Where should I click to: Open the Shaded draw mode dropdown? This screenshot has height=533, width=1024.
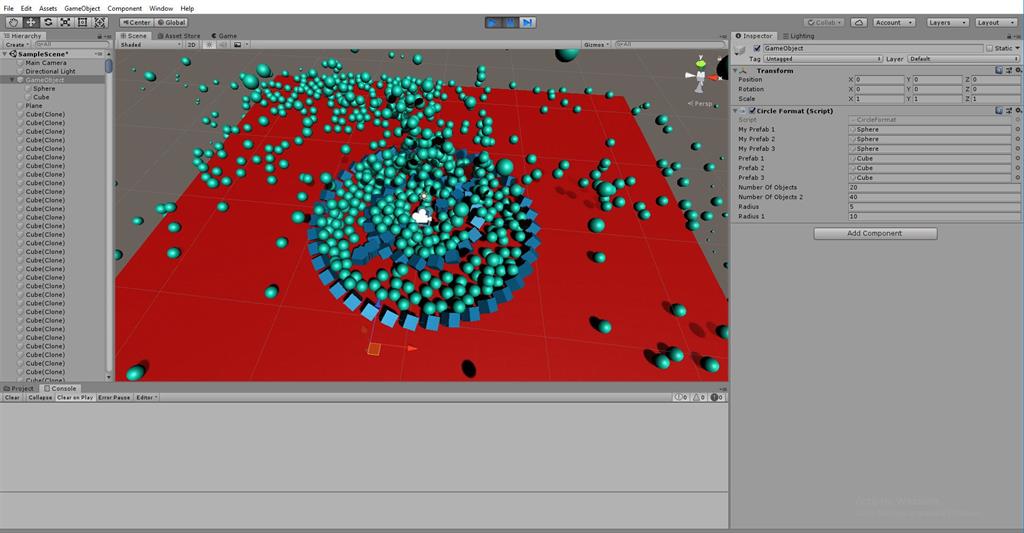tap(151, 44)
